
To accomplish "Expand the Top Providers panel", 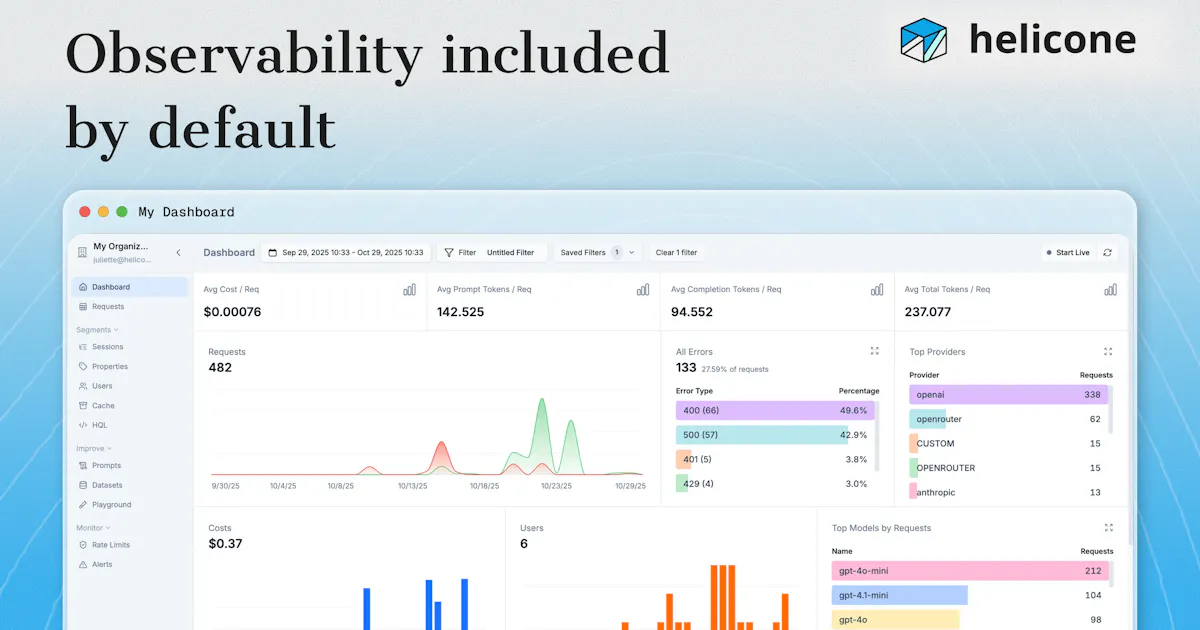I will point(1108,351).
